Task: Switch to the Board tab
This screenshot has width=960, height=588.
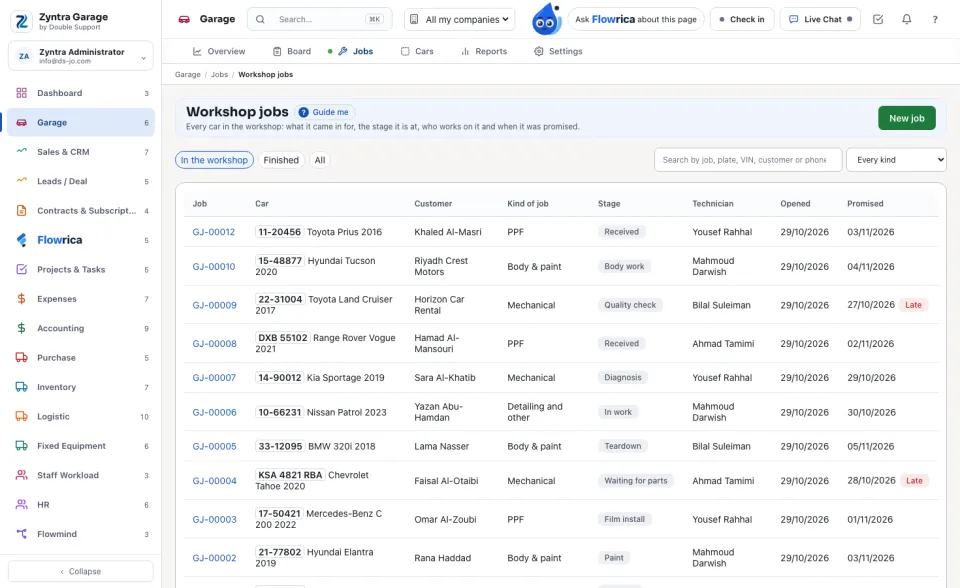Action: tap(292, 51)
